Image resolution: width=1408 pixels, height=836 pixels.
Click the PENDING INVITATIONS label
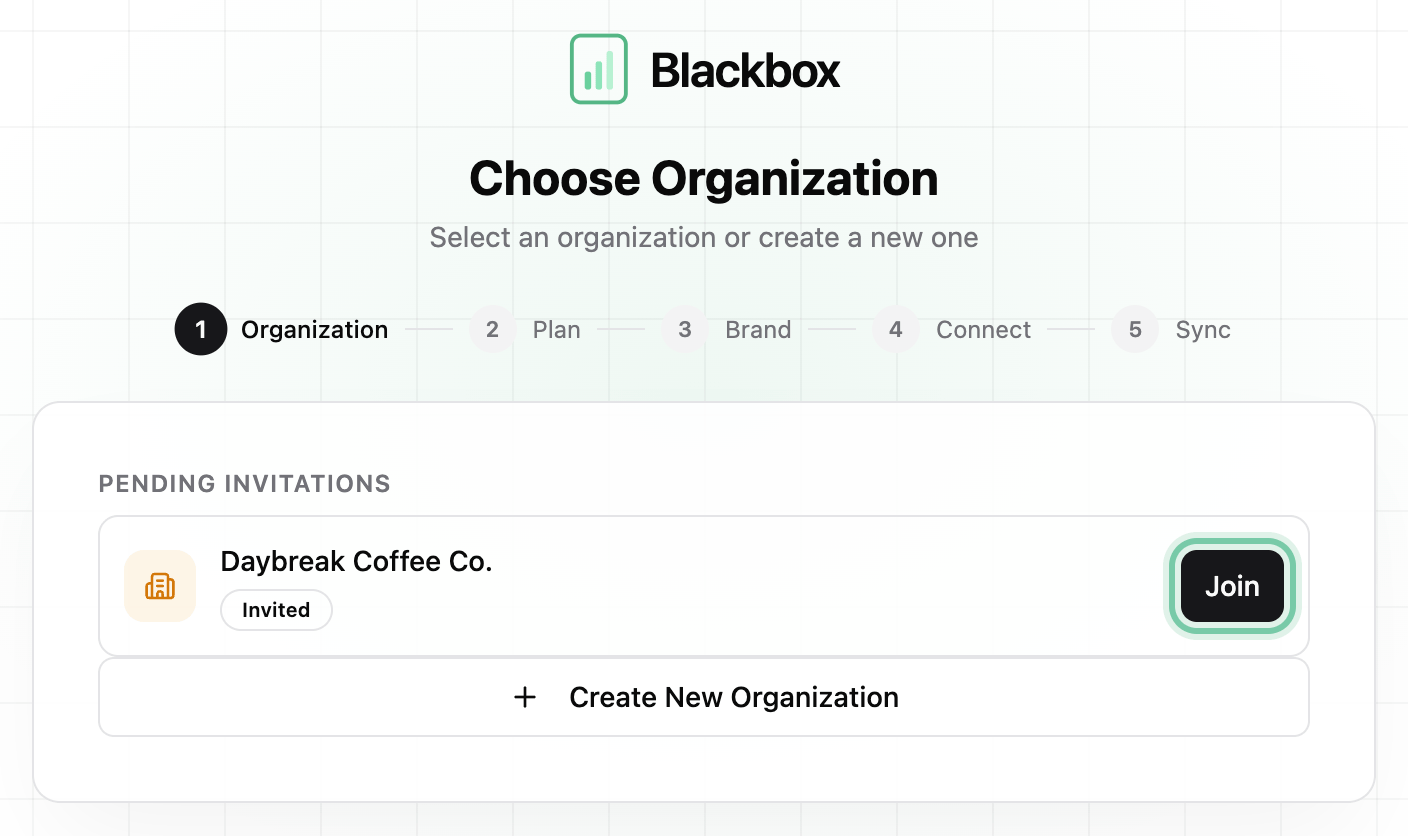245,484
